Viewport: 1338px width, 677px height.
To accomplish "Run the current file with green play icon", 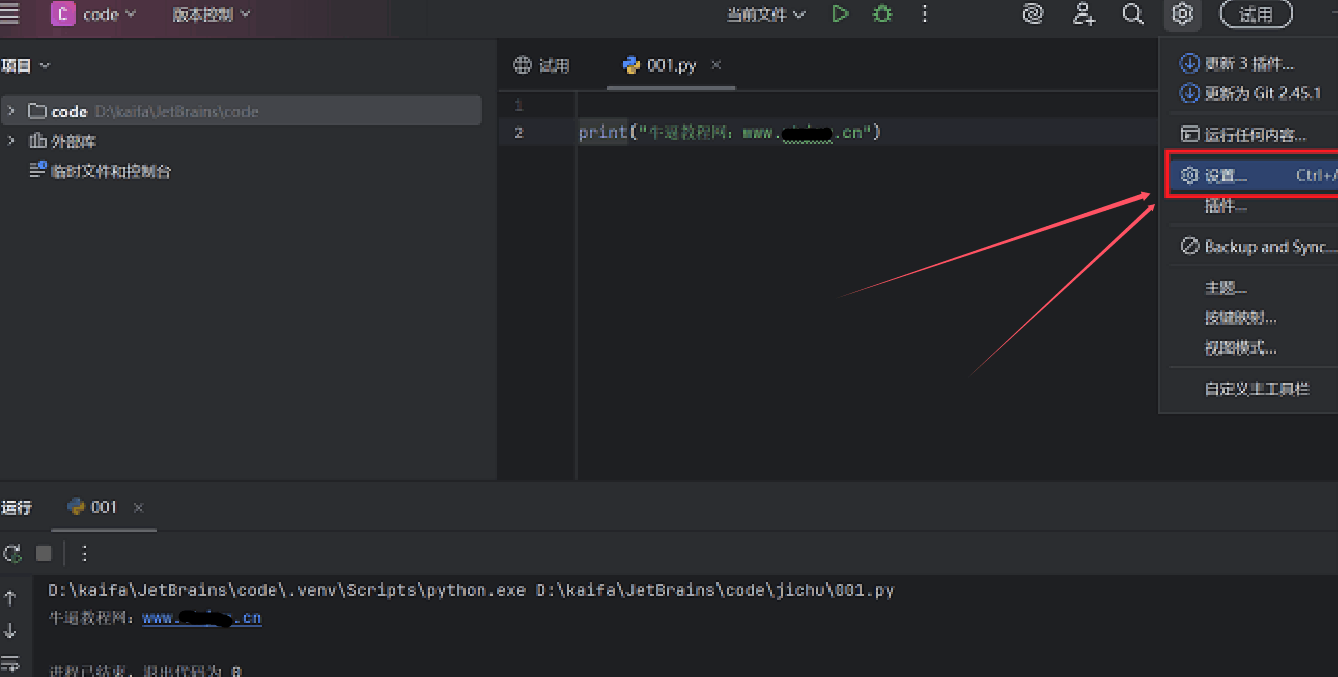I will coord(840,14).
